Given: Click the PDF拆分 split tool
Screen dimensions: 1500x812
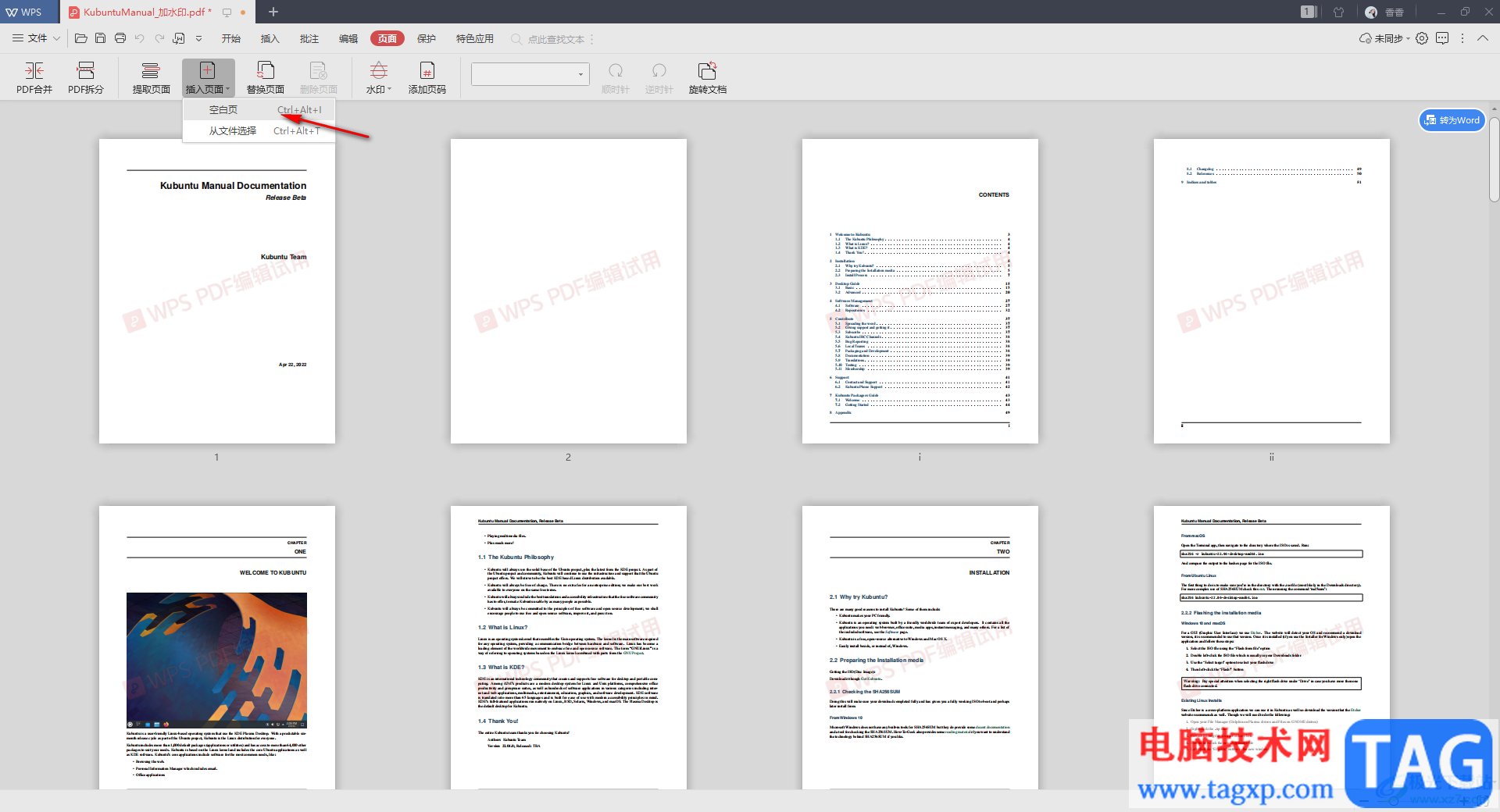Looking at the screenshot, I should [86, 78].
